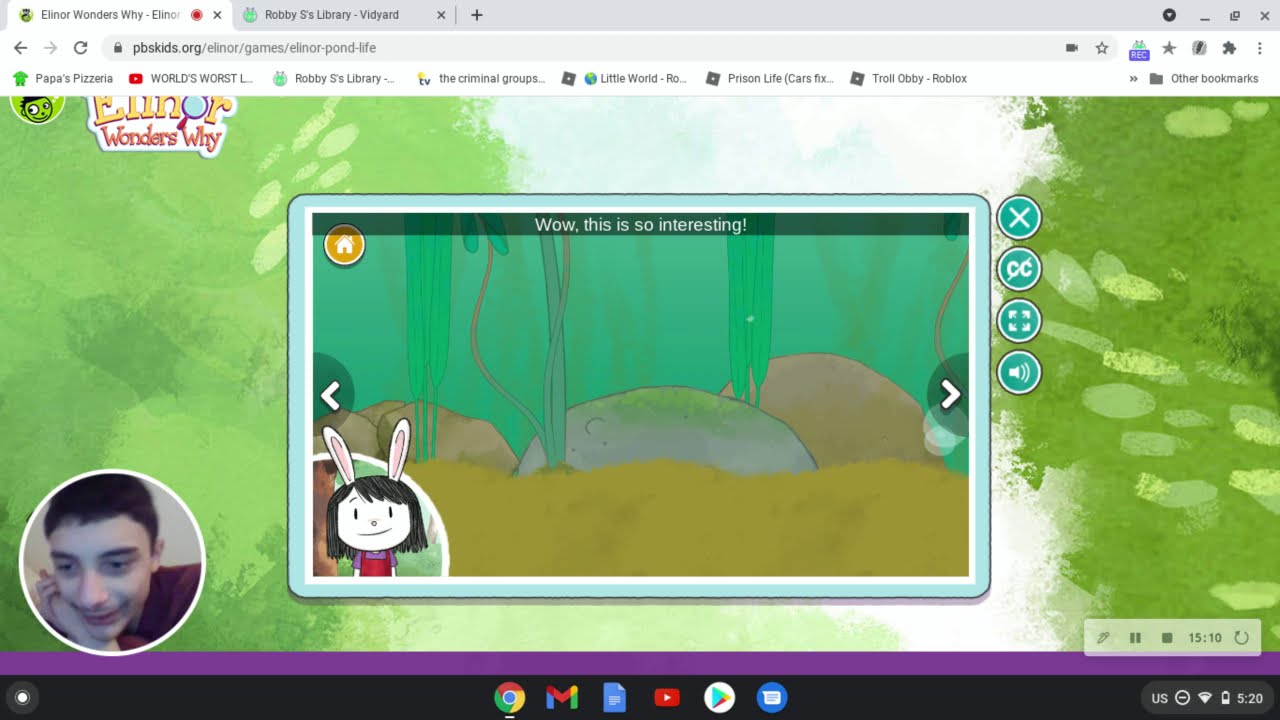Open the Vidyard REC extension
The width and height of the screenshot is (1280, 720).
click(1139, 49)
